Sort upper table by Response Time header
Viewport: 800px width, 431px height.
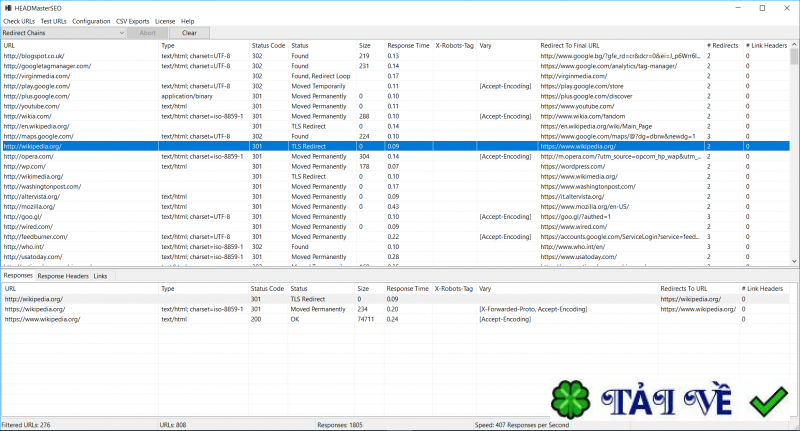(x=408, y=45)
